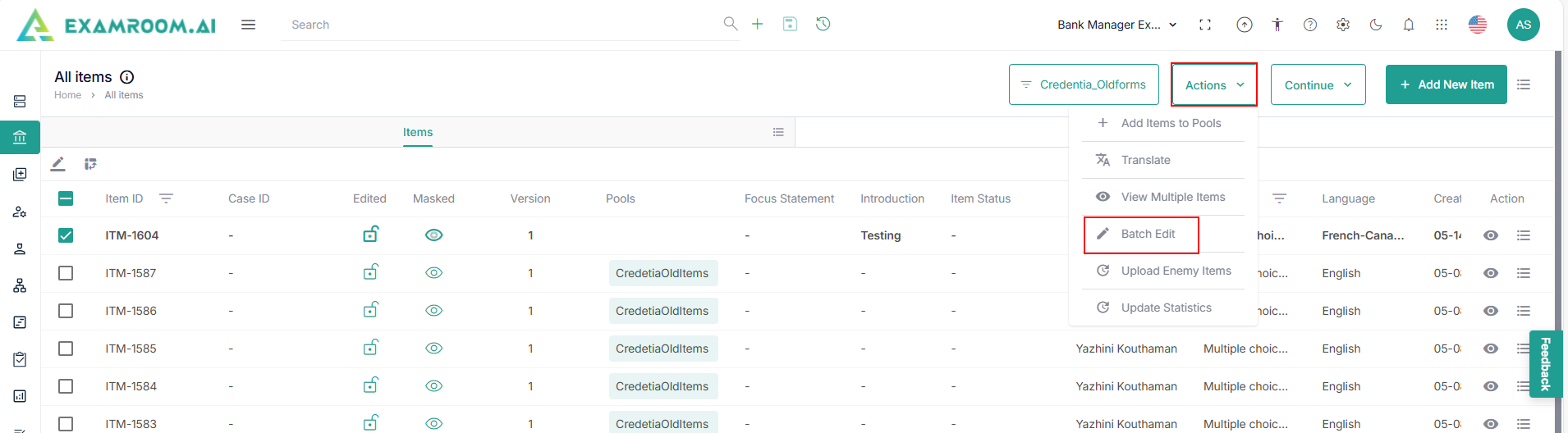
Task: Expand the Continue dropdown
Action: click(x=1318, y=85)
